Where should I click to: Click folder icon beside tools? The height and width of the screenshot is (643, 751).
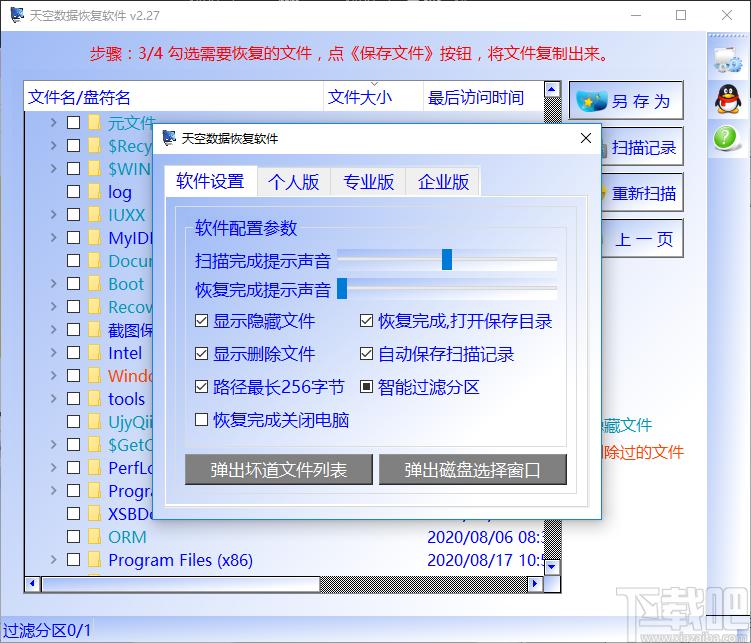[94, 398]
